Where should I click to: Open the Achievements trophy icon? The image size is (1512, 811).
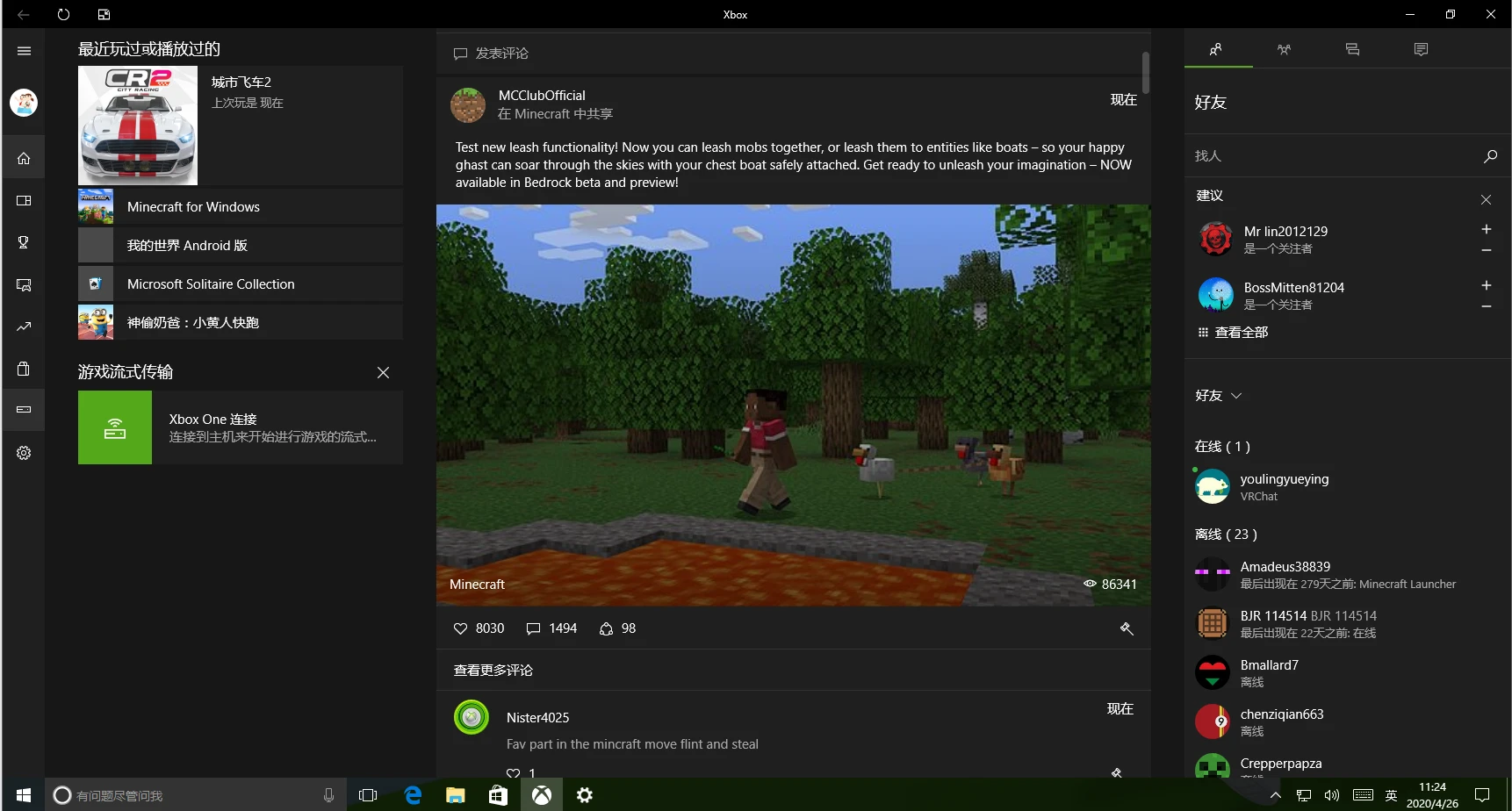24,242
